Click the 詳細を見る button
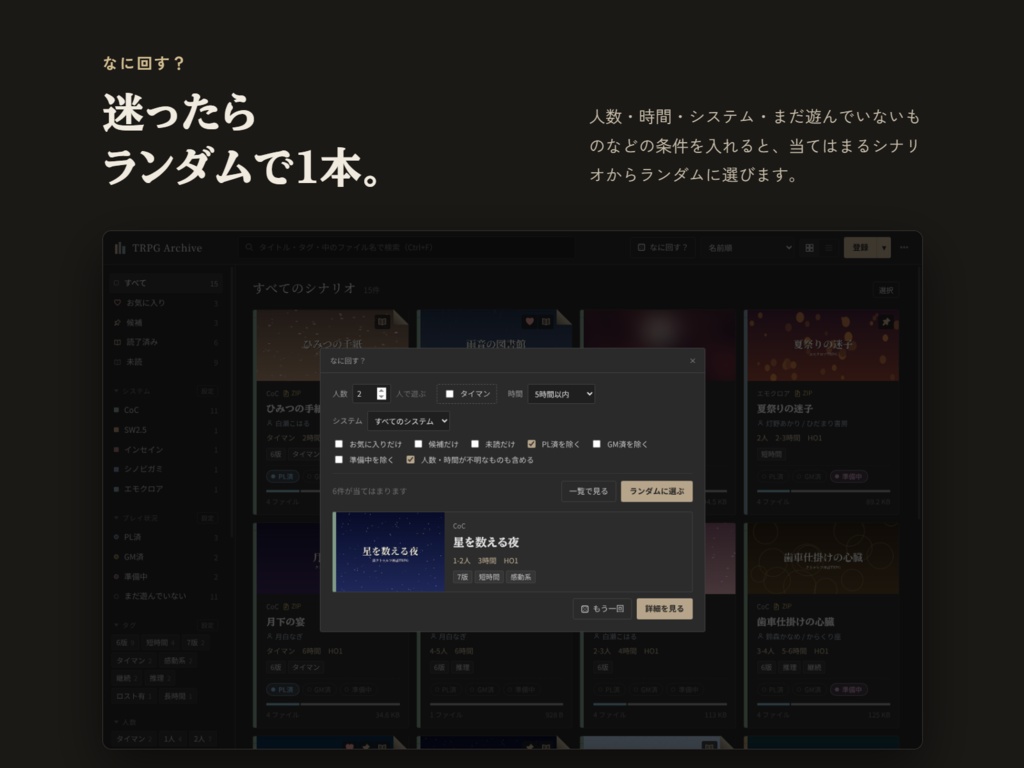The image size is (1024, 768). [x=664, y=609]
